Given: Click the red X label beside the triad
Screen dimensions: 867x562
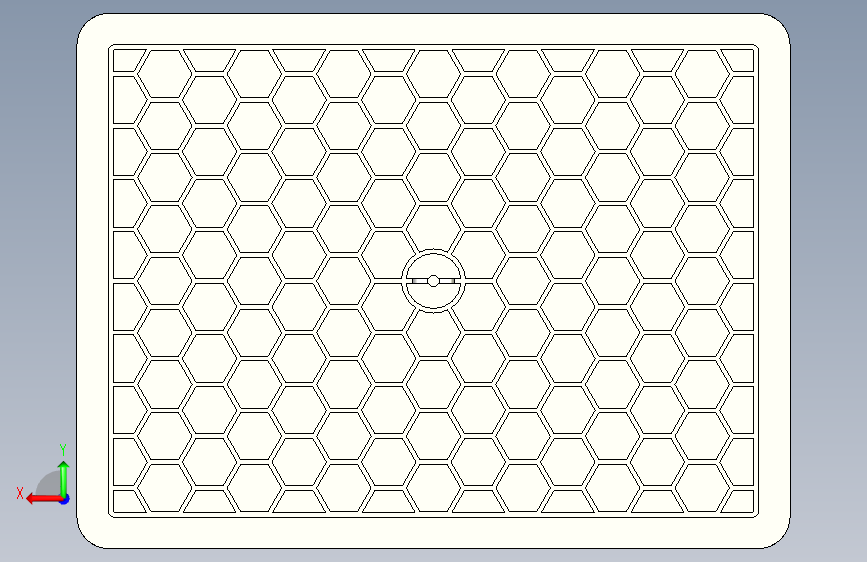Looking at the screenshot, I should 20,493.
